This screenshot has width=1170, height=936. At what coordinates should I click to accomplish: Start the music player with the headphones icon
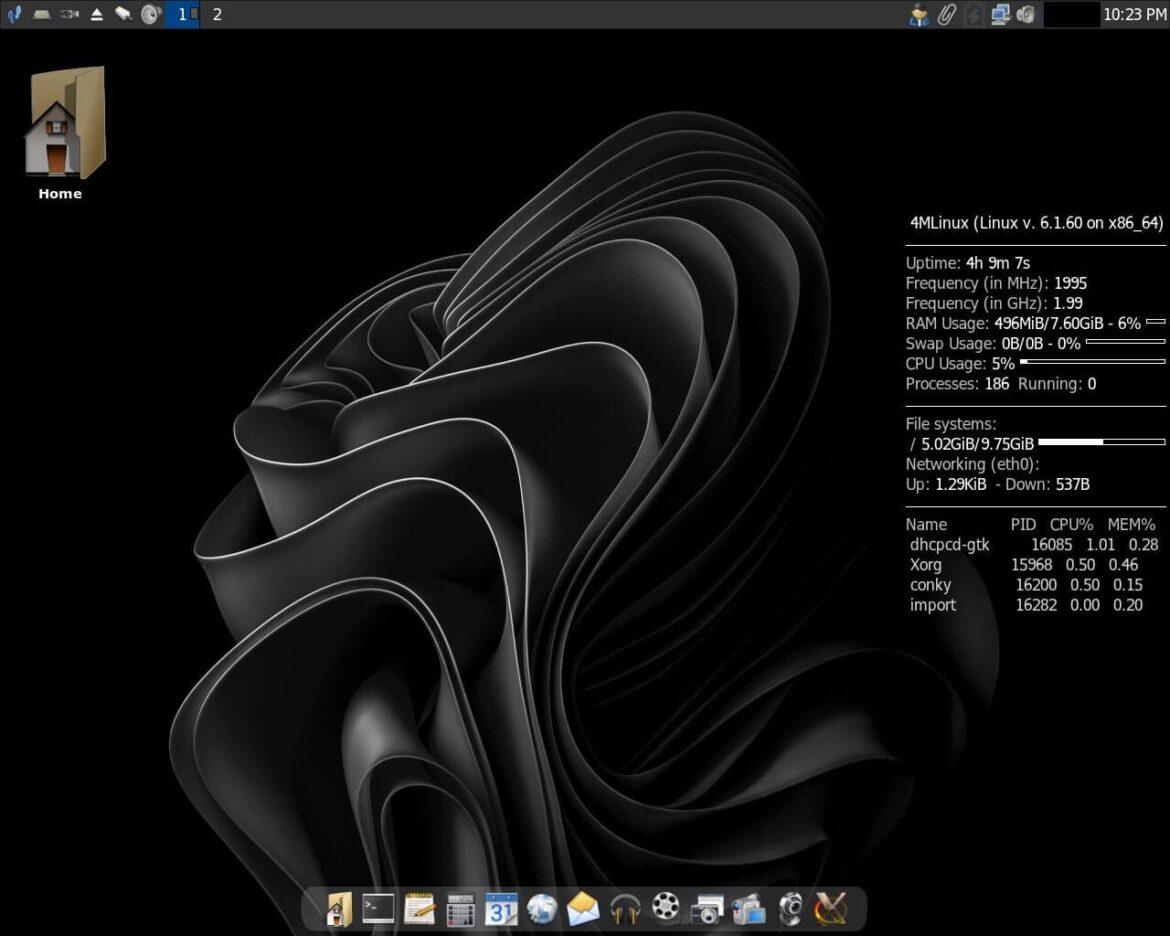(624, 910)
